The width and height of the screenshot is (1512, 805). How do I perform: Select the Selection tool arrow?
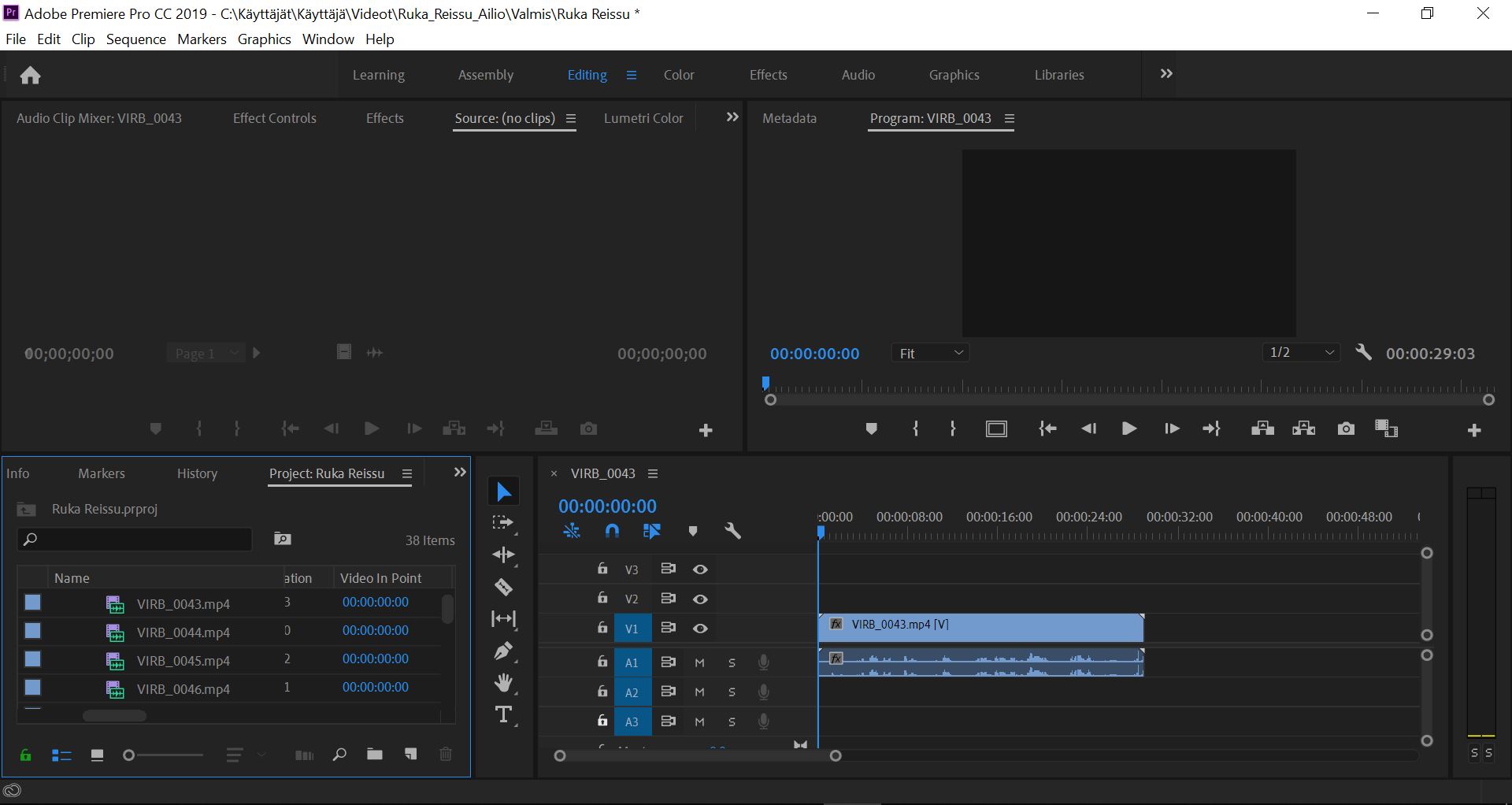(504, 492)
